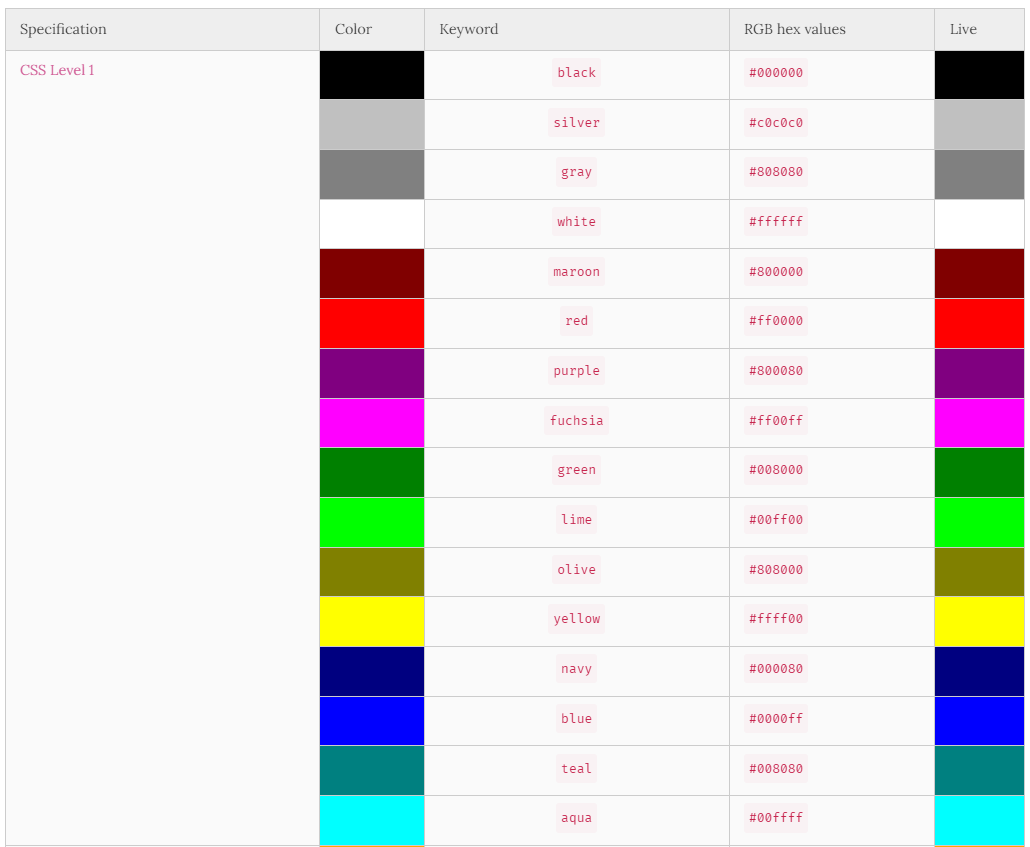Click the hex value #c0c0c0
The height and width of the screenshot is (847, 1030).
point(776,122)
